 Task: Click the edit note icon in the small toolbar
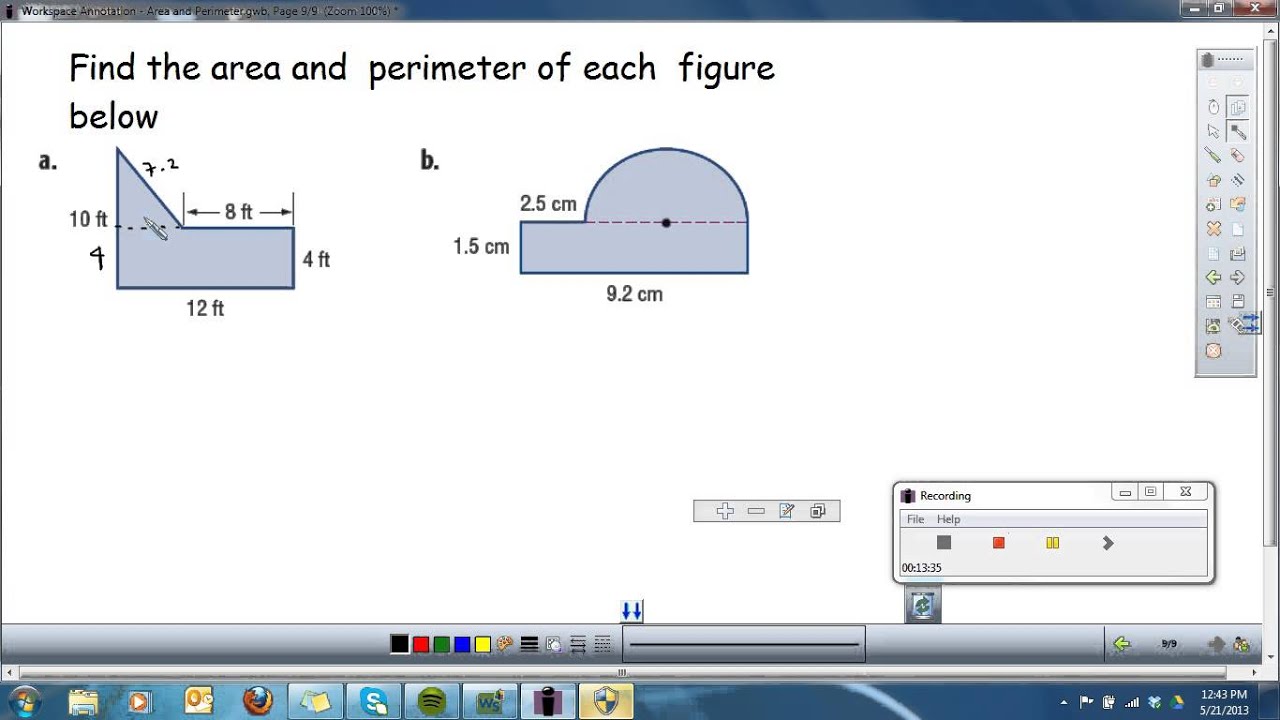[787, 511]
